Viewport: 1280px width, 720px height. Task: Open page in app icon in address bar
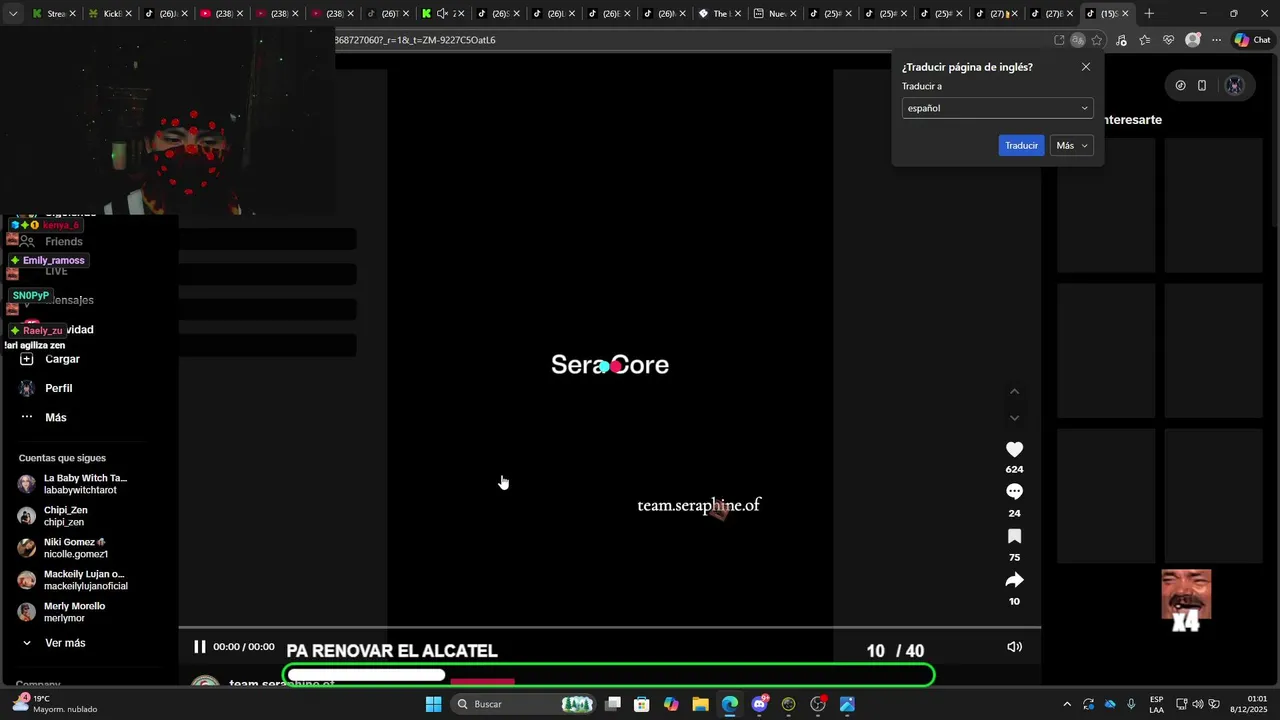pos(1059,40)
